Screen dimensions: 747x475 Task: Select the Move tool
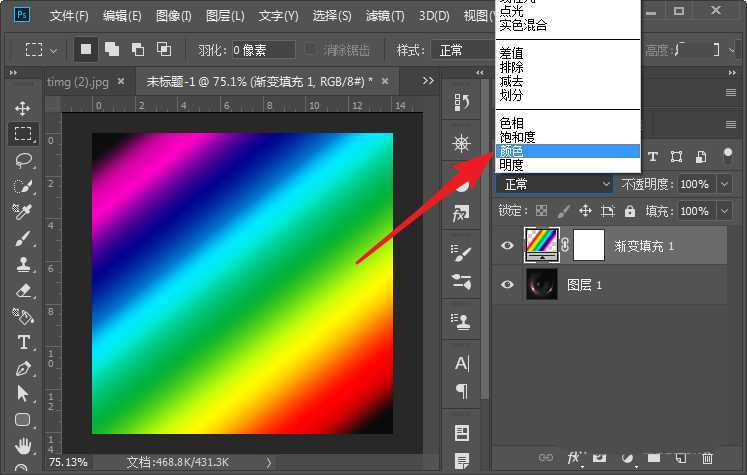click(x=22, y=108)
